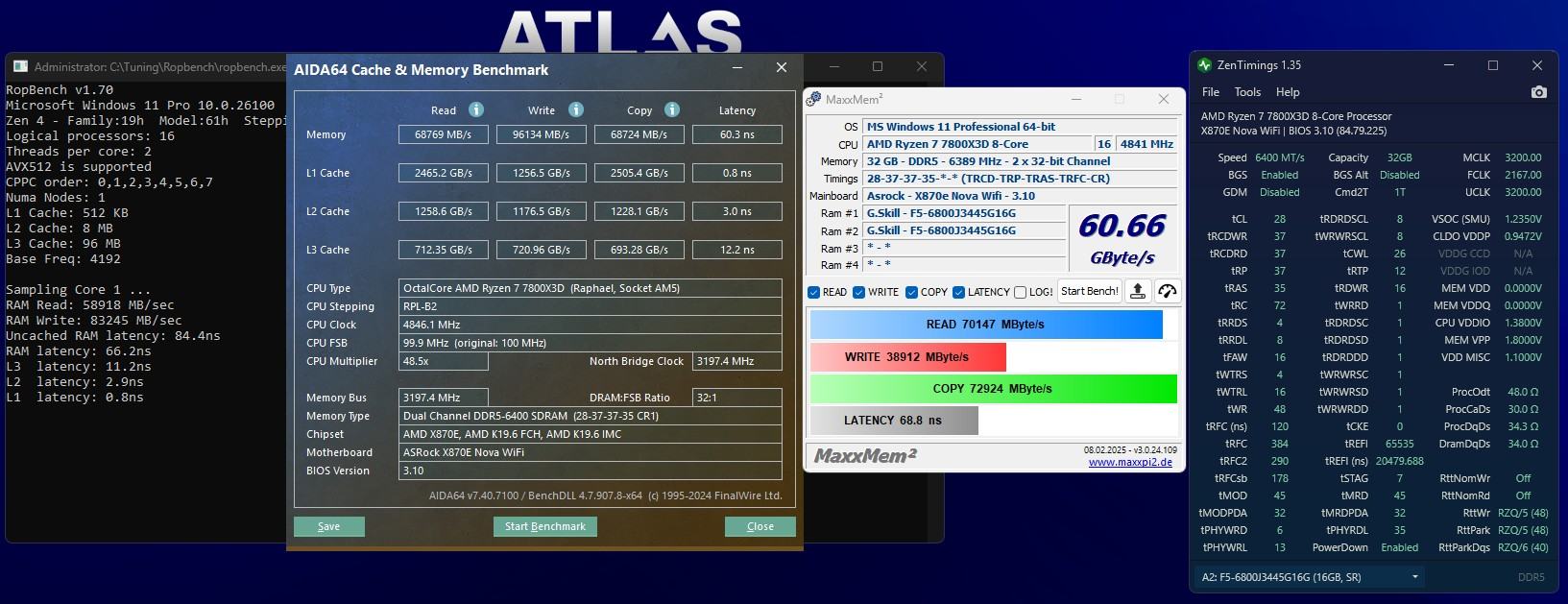Screen dimensions: 1568x604
Task: Click the DRAM:FSB Ratio 32:1 field
Action: 737,398
